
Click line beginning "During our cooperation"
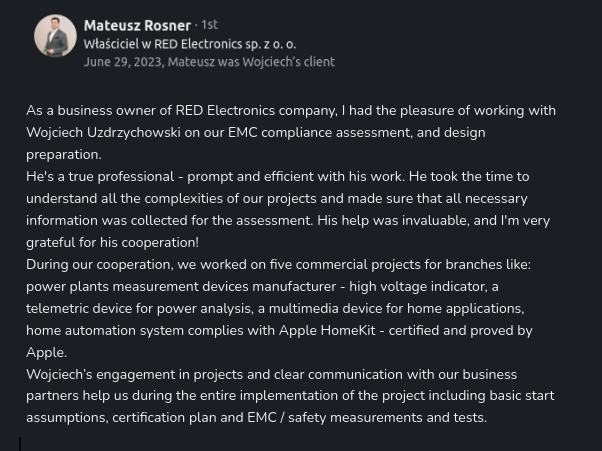pos(278,264)
